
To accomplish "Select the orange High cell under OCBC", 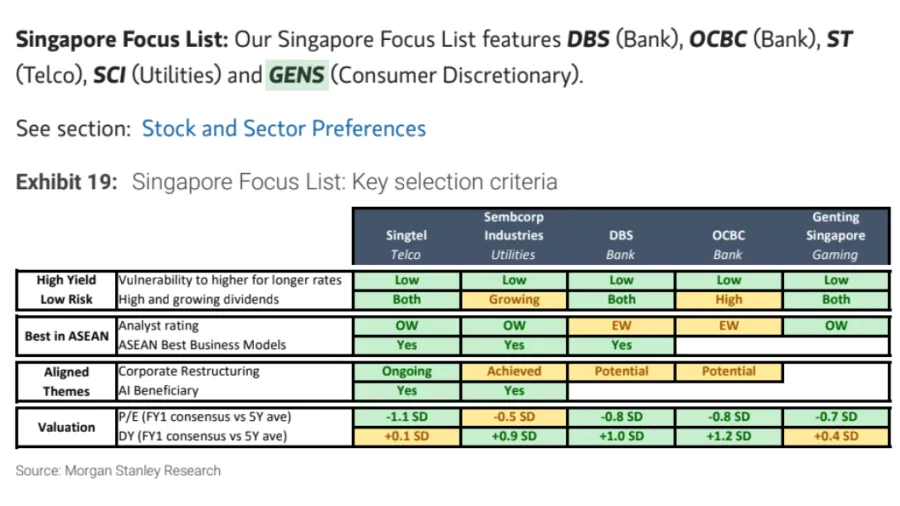I will 728,299.
